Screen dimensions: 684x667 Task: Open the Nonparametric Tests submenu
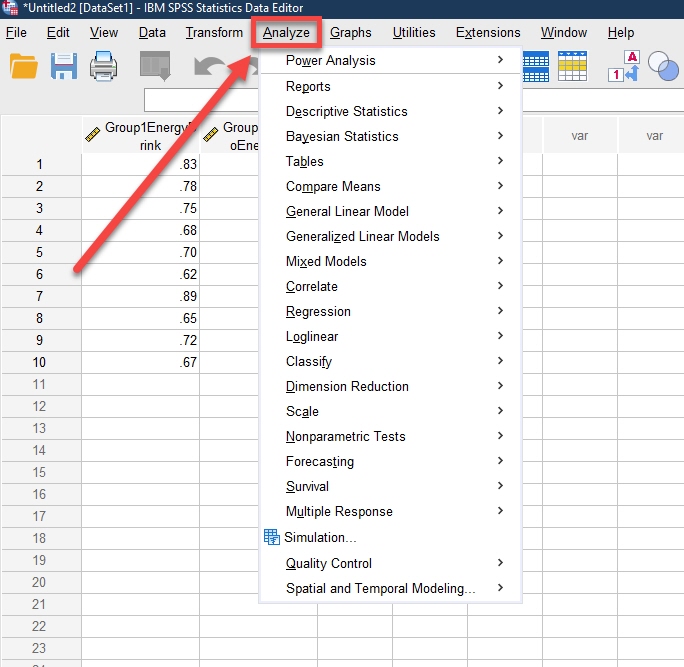click(390, 436)
